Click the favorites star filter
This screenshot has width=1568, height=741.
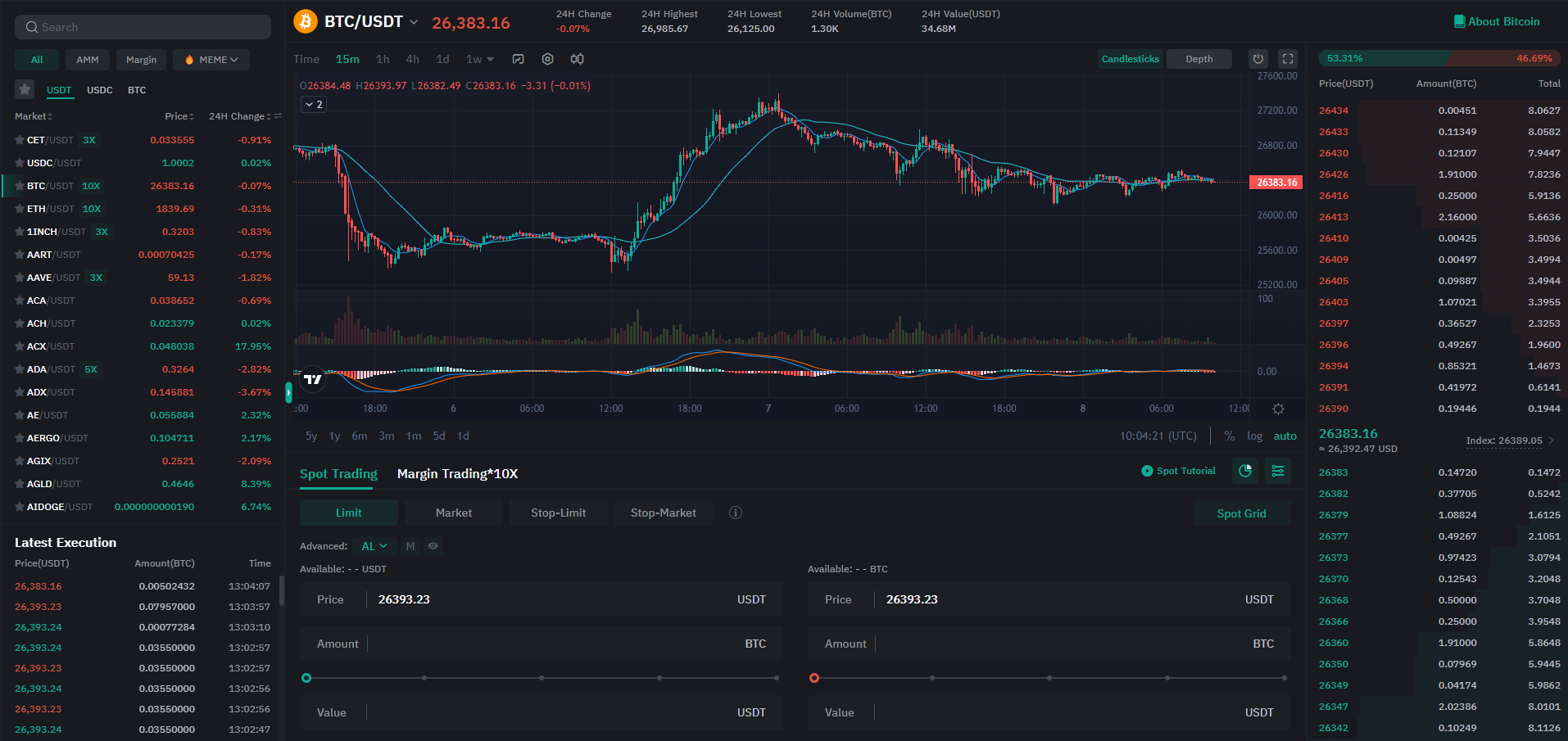pyautogui.click(x=25, y=89)
